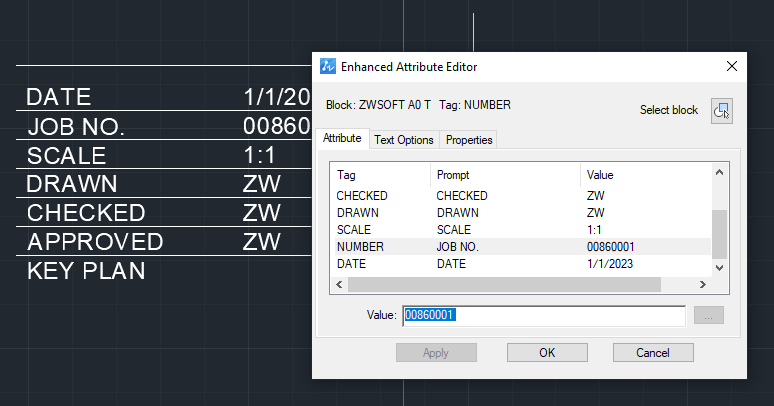Click the Prompt column header

[505, 175]
